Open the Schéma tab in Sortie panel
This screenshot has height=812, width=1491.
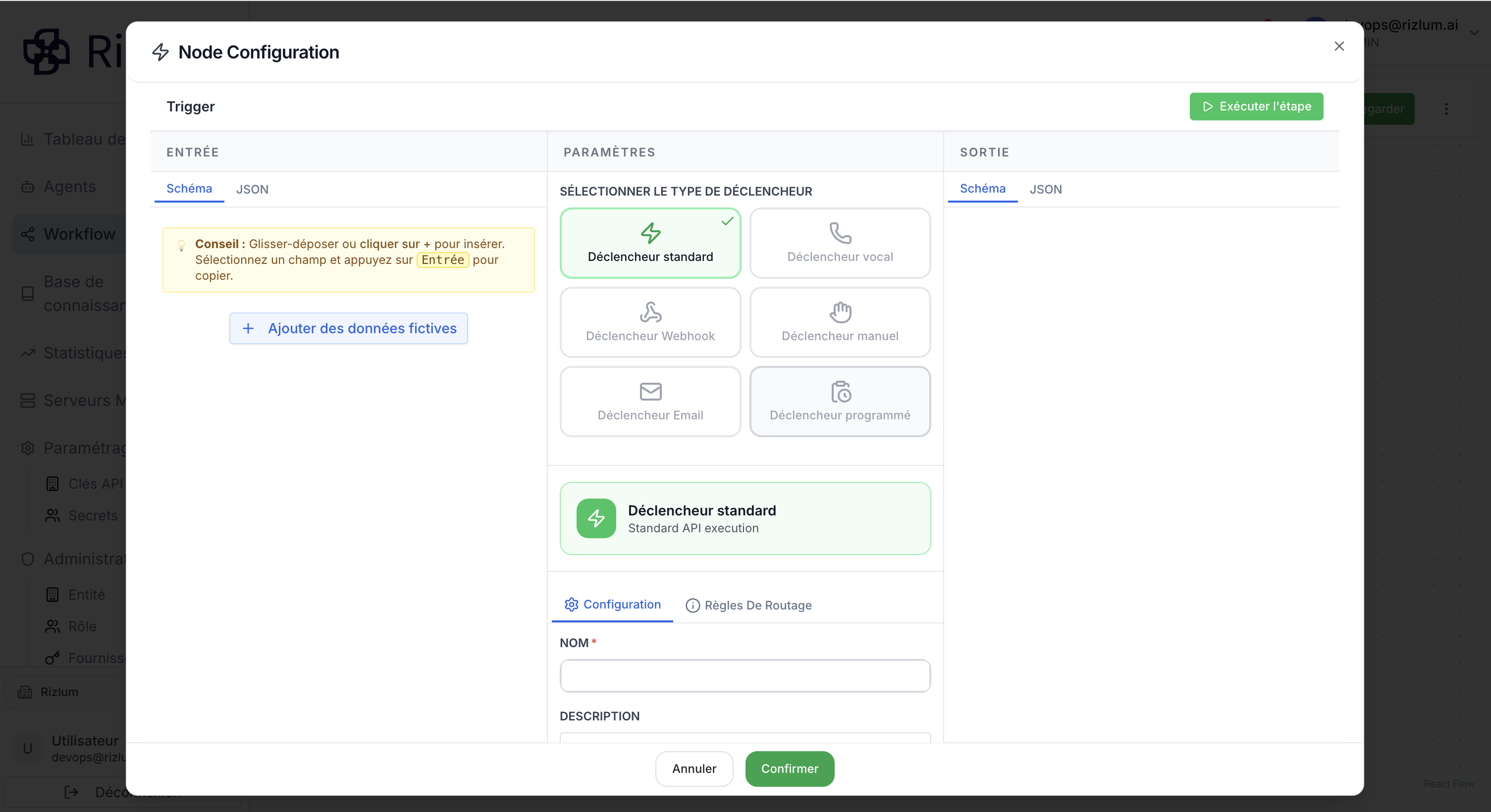click(982, 189)
